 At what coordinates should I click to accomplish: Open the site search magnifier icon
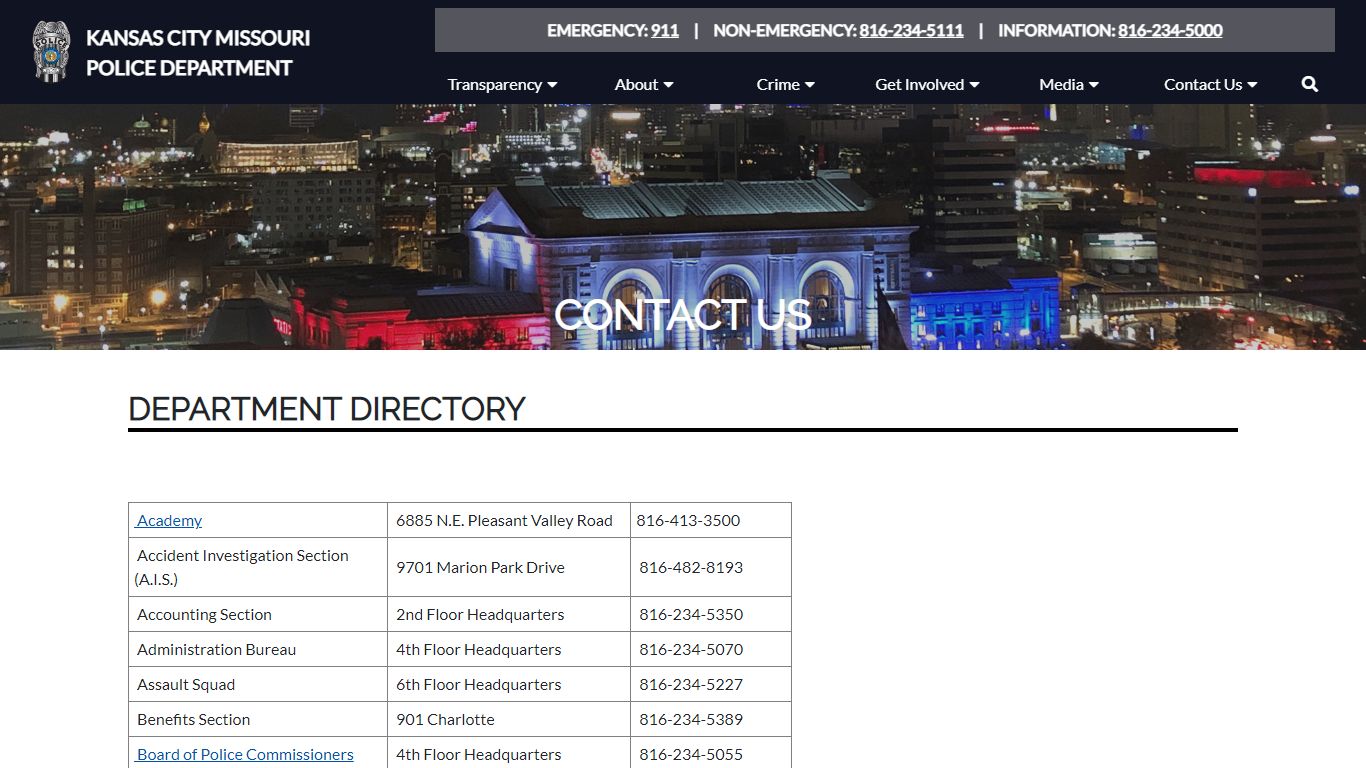click(x=1310, y=85)
